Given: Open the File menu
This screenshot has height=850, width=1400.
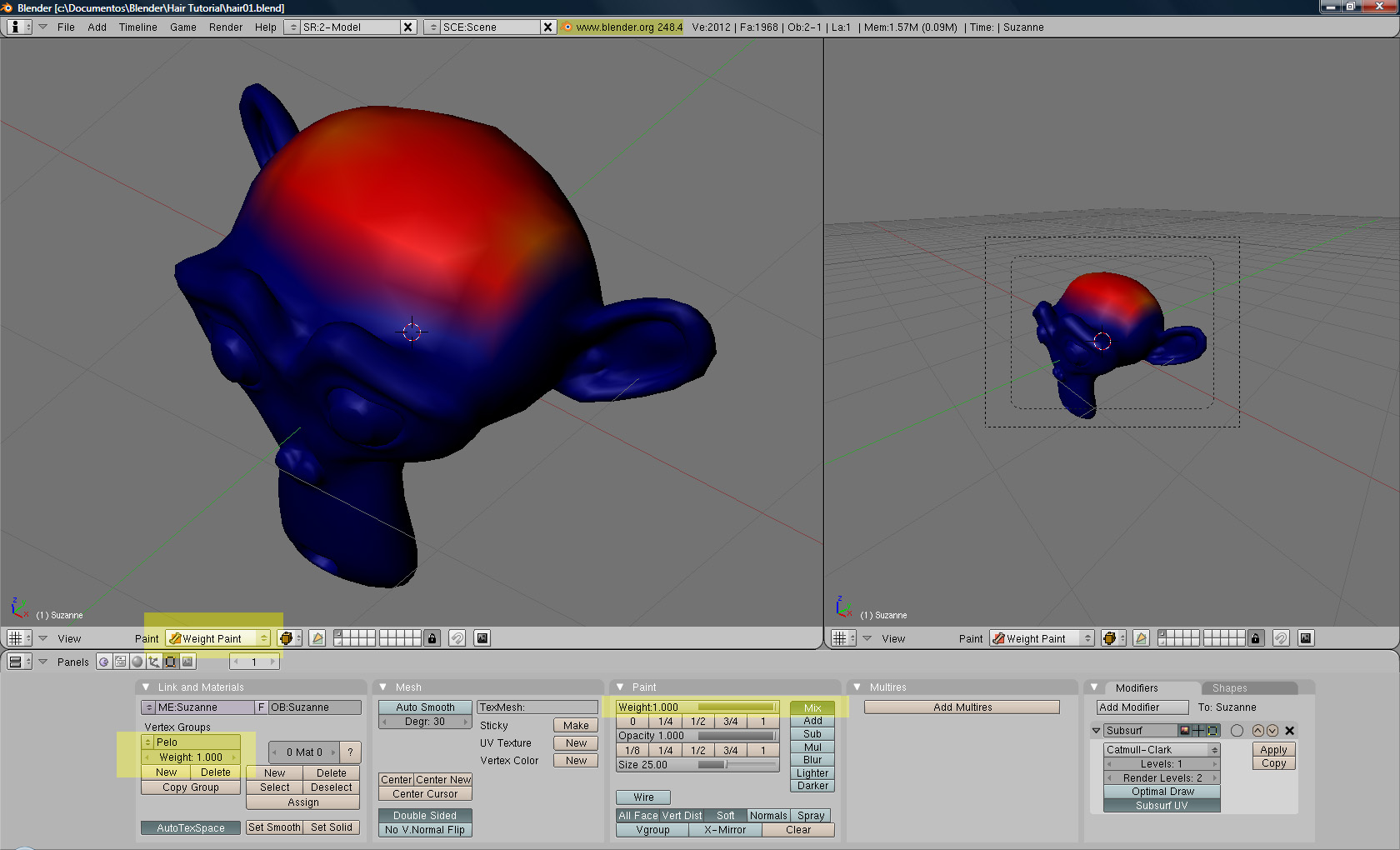Looking at the screenshot, I should coord(66,27).
